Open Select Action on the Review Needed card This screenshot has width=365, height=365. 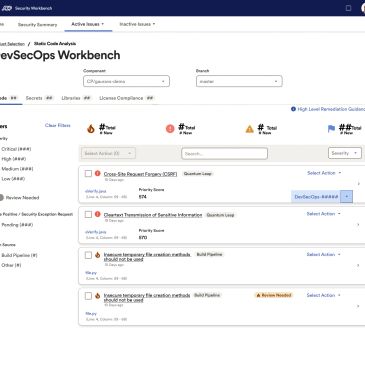tap(324, 295)
